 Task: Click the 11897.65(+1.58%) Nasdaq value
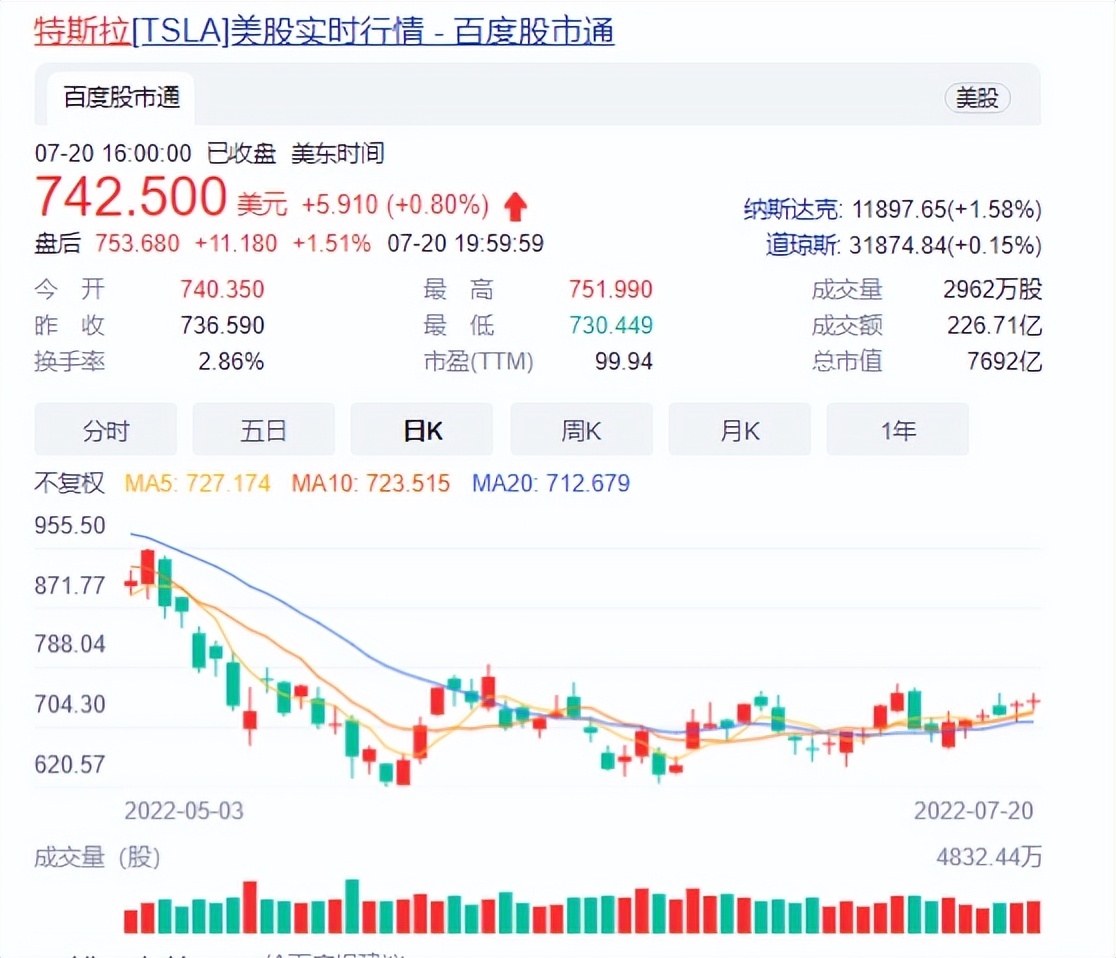(x=947, y=209)
